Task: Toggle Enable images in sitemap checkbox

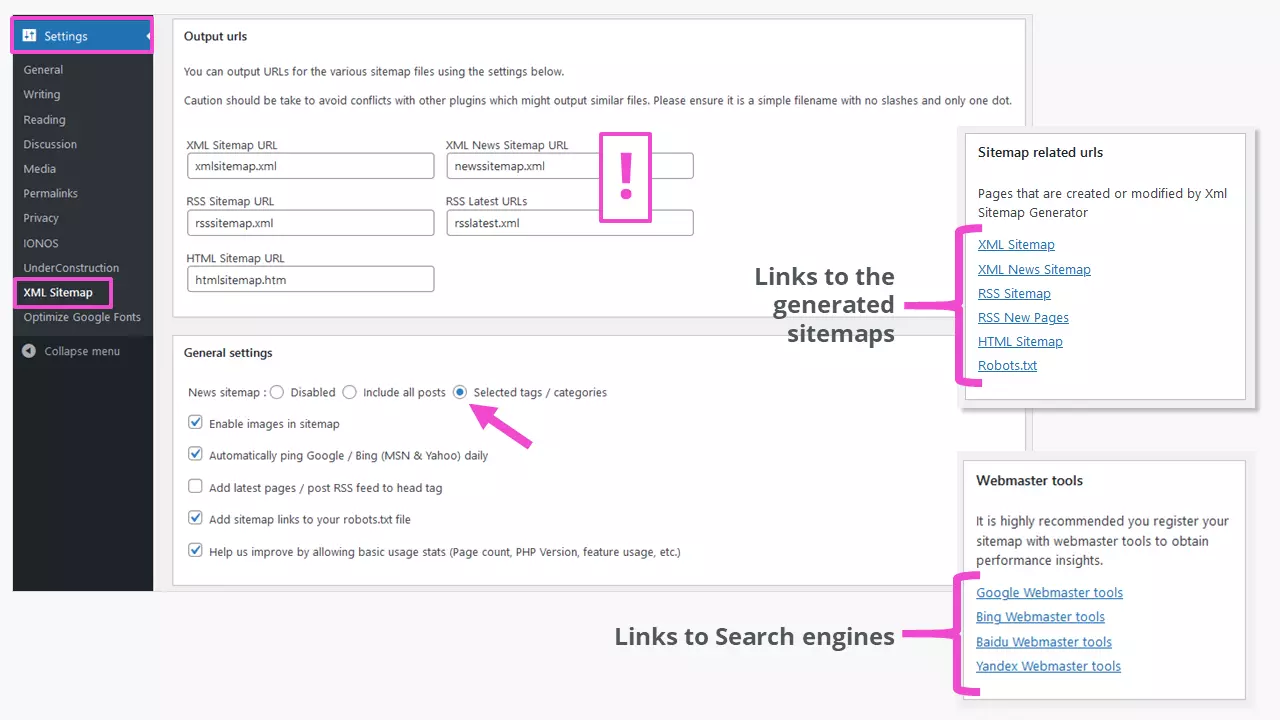Action: 196,423
